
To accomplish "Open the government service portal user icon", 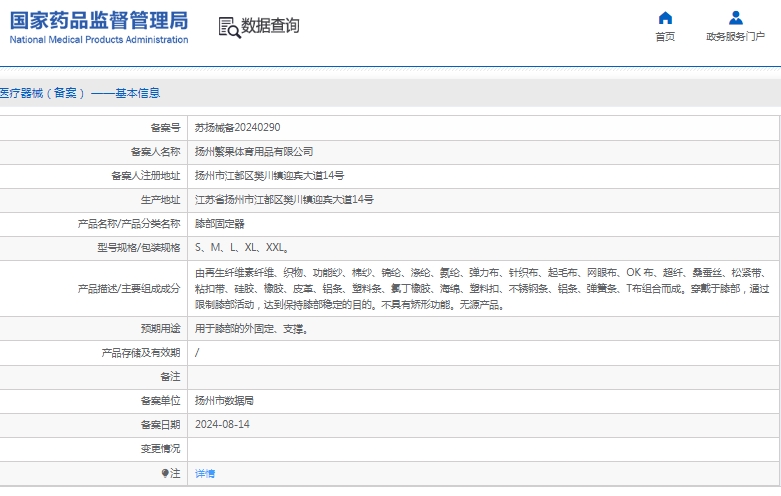I will pyautogui.click(x=736, y=18).
